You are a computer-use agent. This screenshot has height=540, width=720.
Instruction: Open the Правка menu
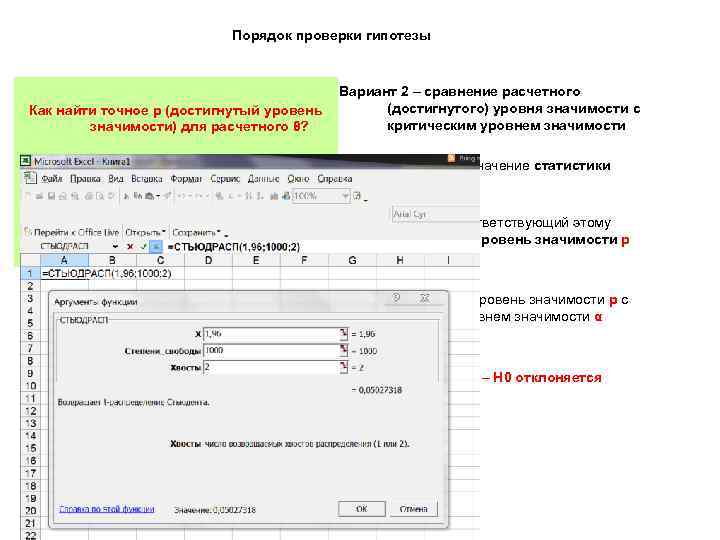[85, 179]
